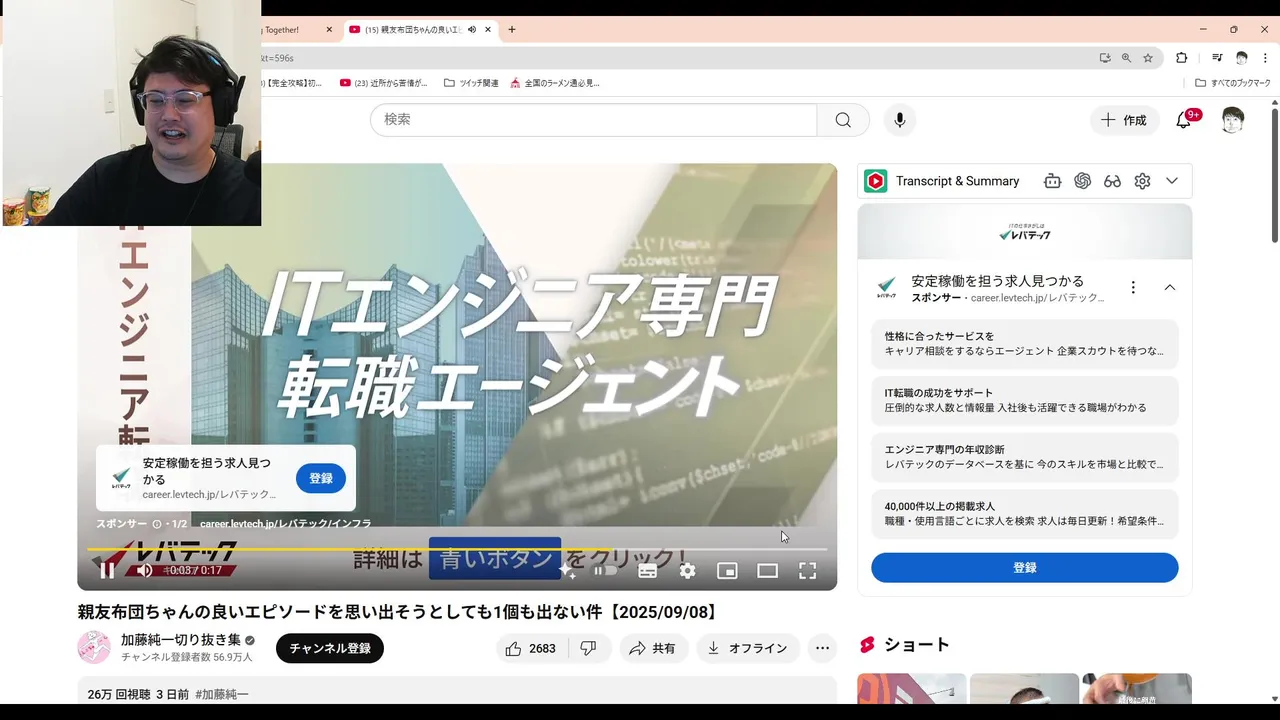The image size is (1280, 720).
Task: Open the Transcript & Summary settings gear
Action: click(x=1142, y=181)
